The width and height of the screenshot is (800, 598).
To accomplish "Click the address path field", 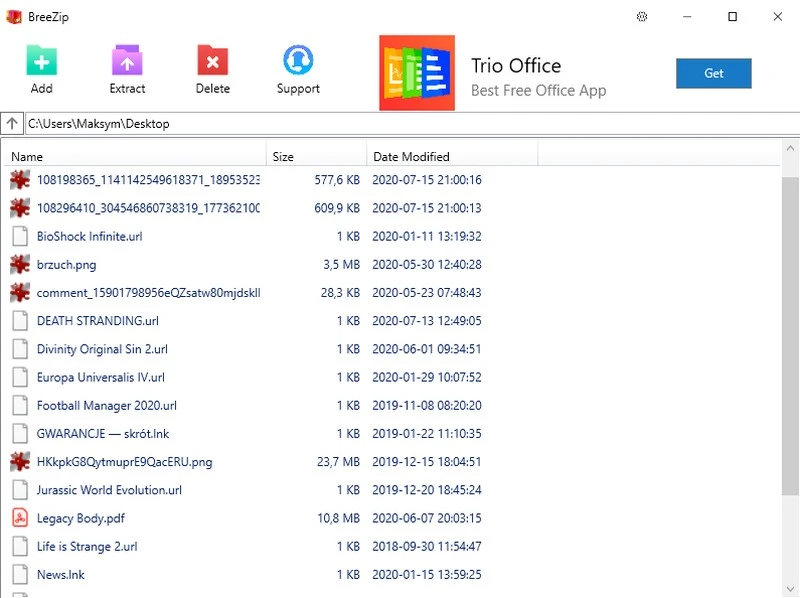I will (400, 124).
